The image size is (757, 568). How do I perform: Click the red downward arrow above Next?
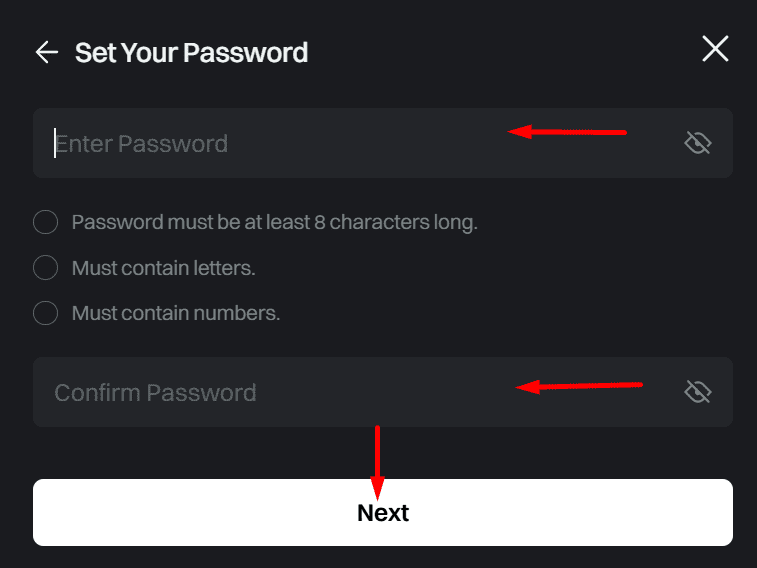[x=378, y=462]
